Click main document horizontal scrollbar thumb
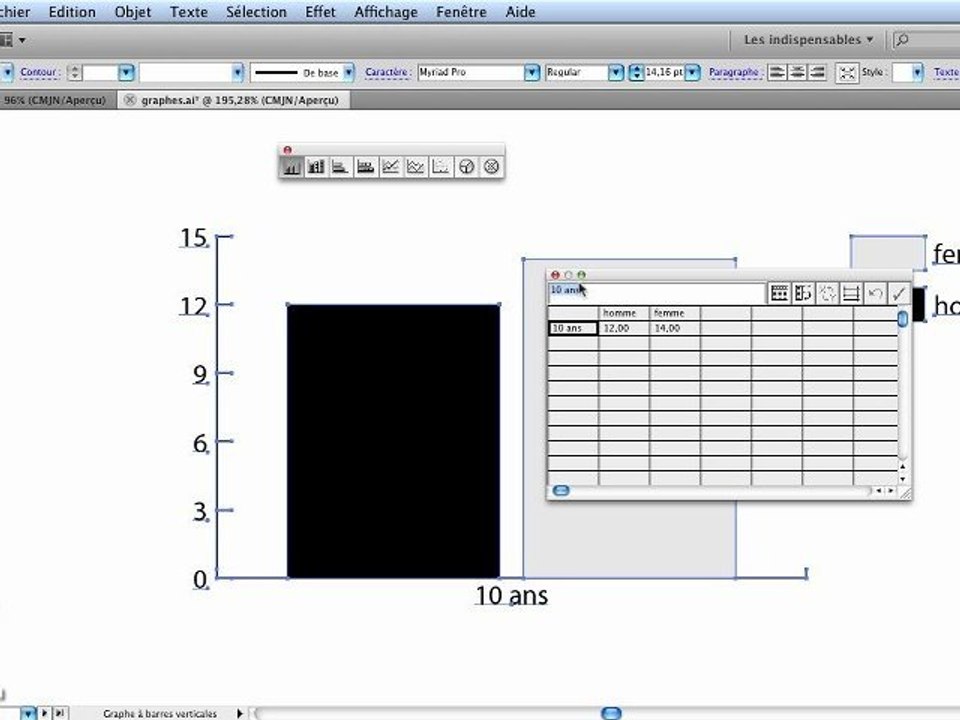The width and height of the screenshot is (960, 720). tap(611, 713)
